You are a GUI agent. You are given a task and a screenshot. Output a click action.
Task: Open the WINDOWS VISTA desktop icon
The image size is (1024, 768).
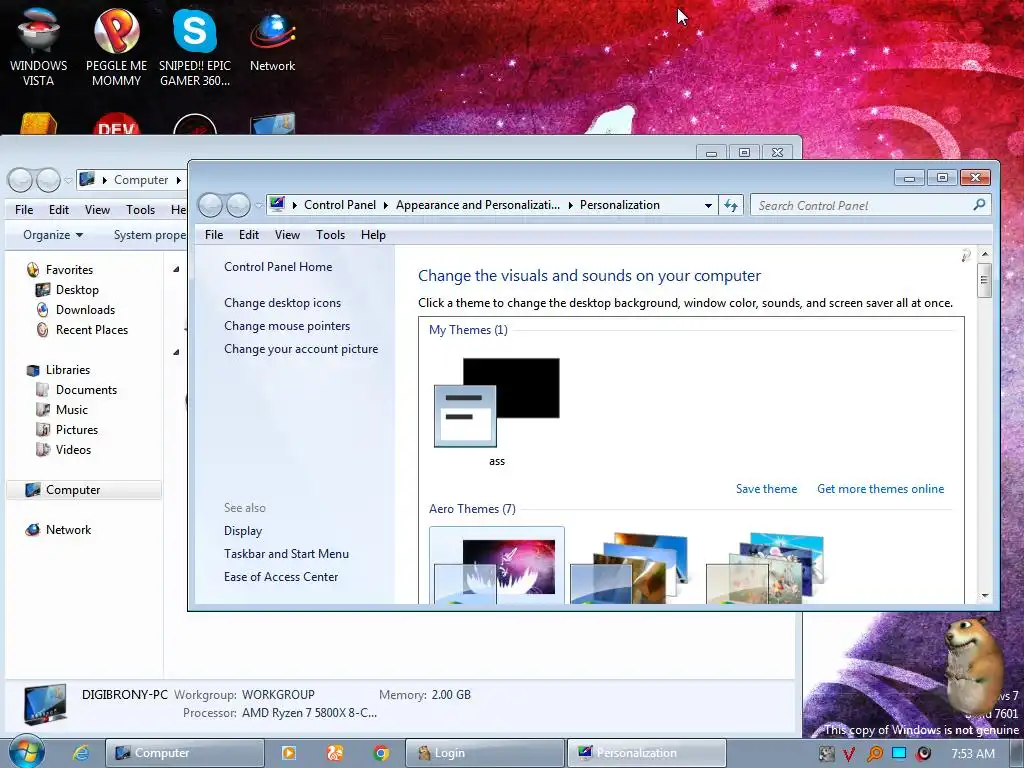coord(38,46)
